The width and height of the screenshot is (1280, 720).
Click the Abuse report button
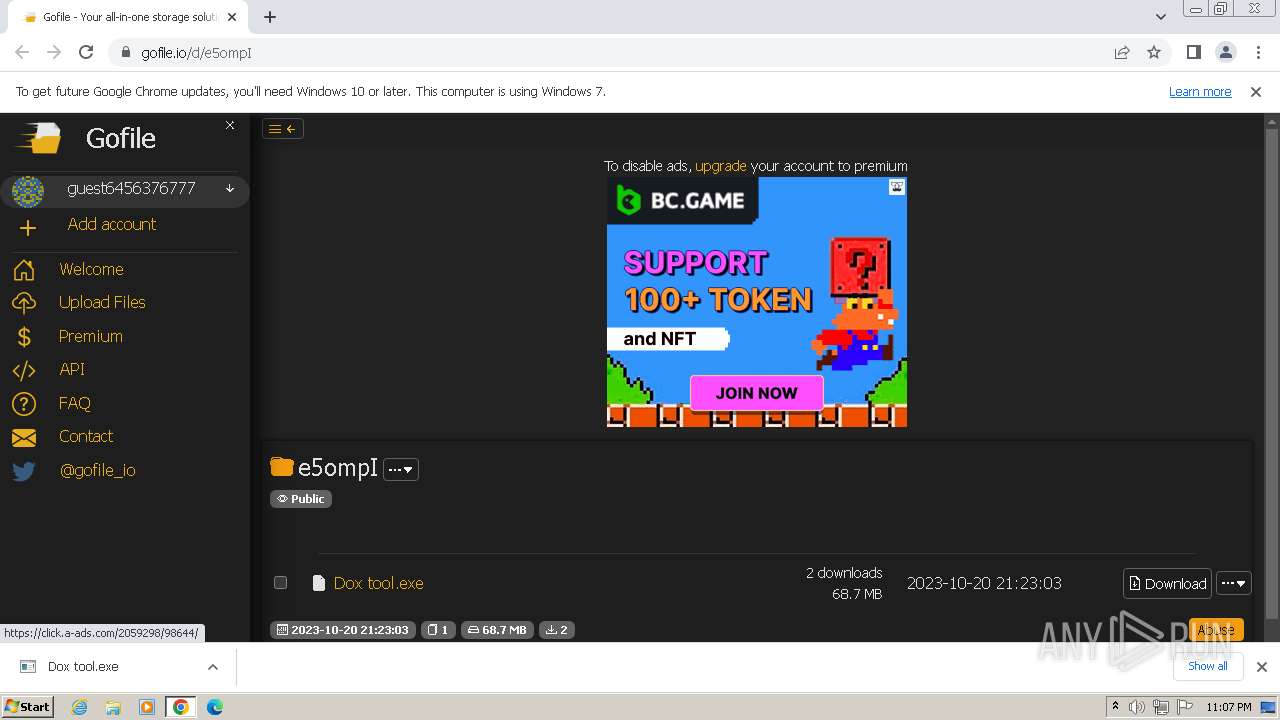click(x=1216, y=630)
